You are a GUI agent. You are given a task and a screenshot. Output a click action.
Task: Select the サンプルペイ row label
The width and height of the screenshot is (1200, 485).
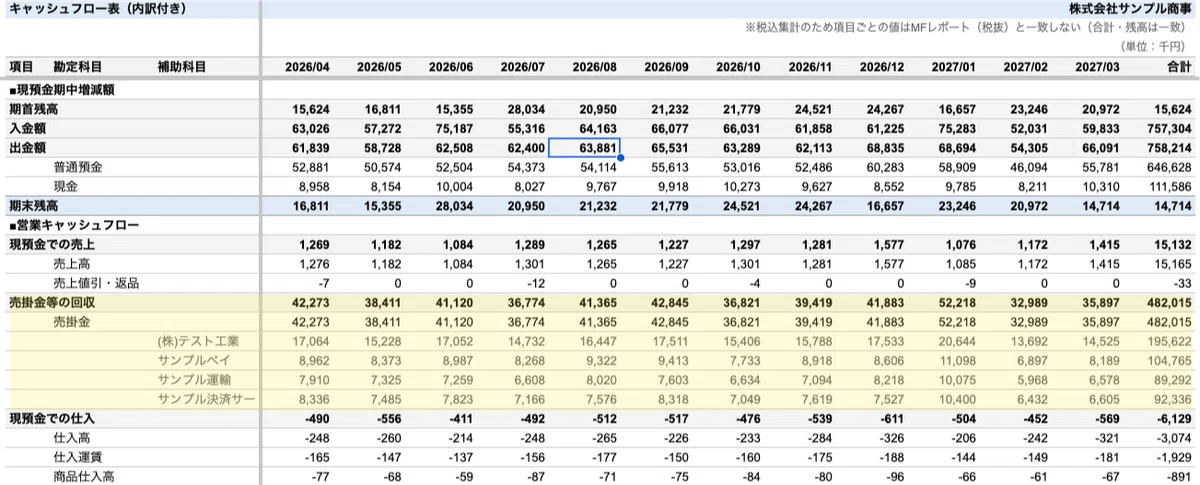coord(194,360)
